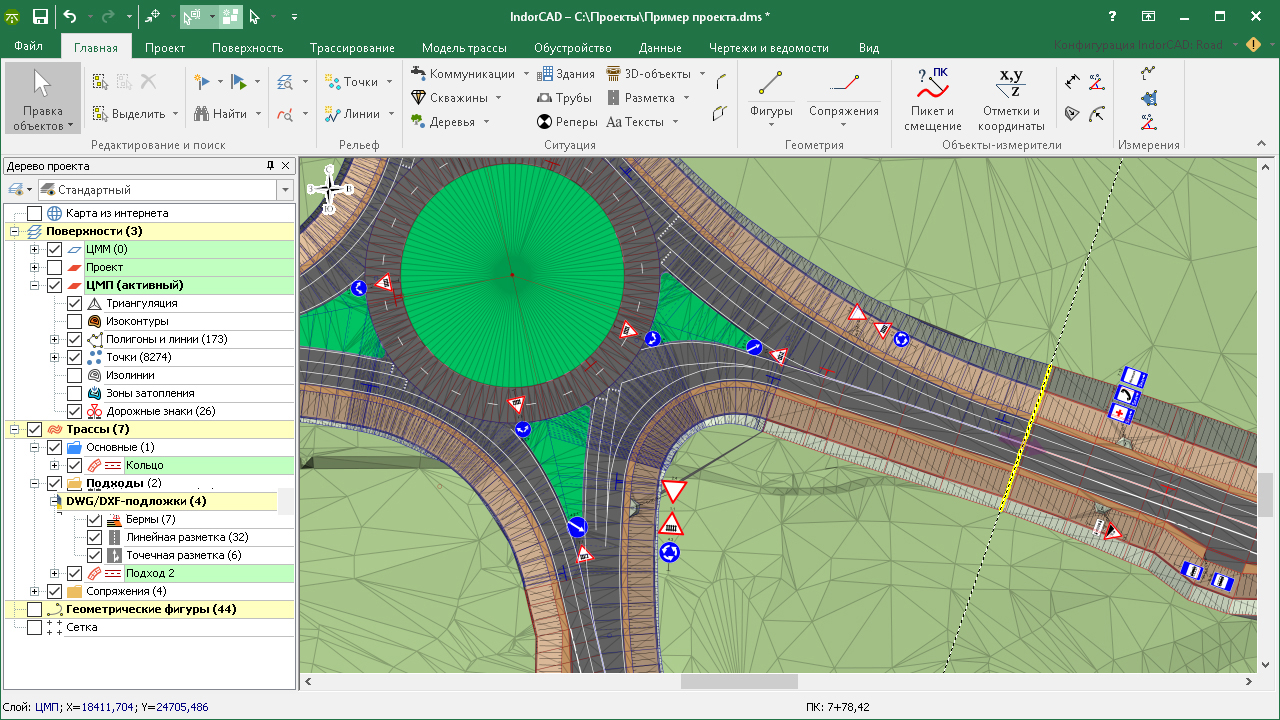The width and height of the screenshot is (1280, 720).
Task: Click the Выделить selection button
Action: (x=129, y=114)
